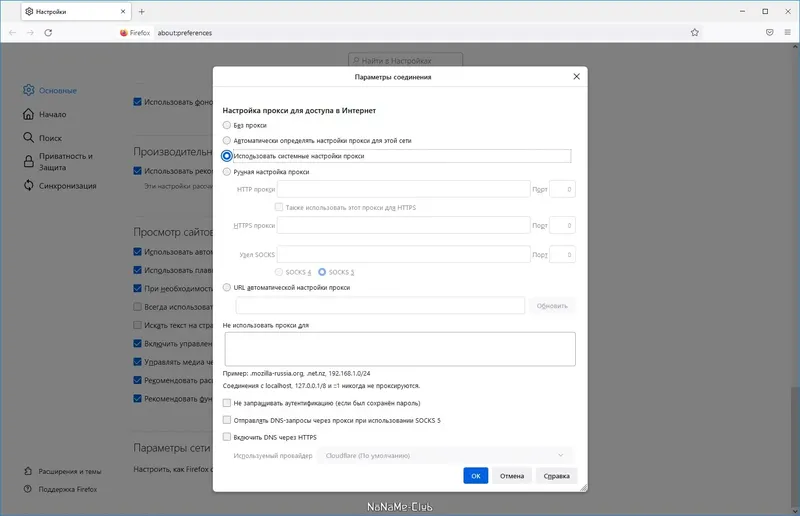Image resolution: width=800 pixels, height=516 pixels.
Task: Click the Отмена button
Action: coord(512,476)
